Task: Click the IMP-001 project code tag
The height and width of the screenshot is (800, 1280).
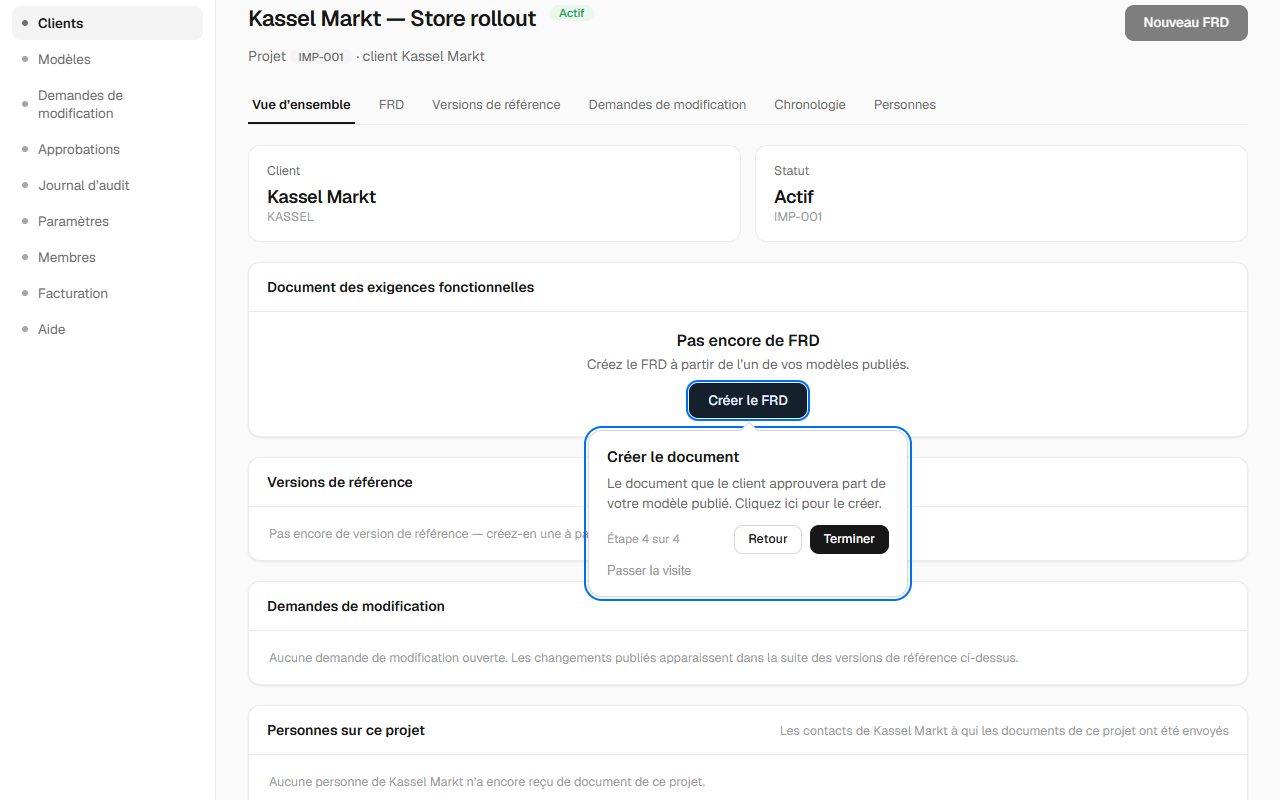Action: click(321, 57)
